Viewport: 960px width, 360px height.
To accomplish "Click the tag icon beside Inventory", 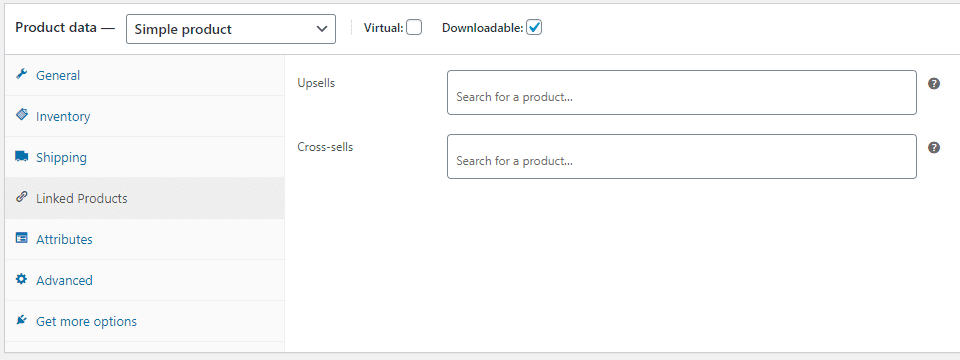I will coord(21,115).
